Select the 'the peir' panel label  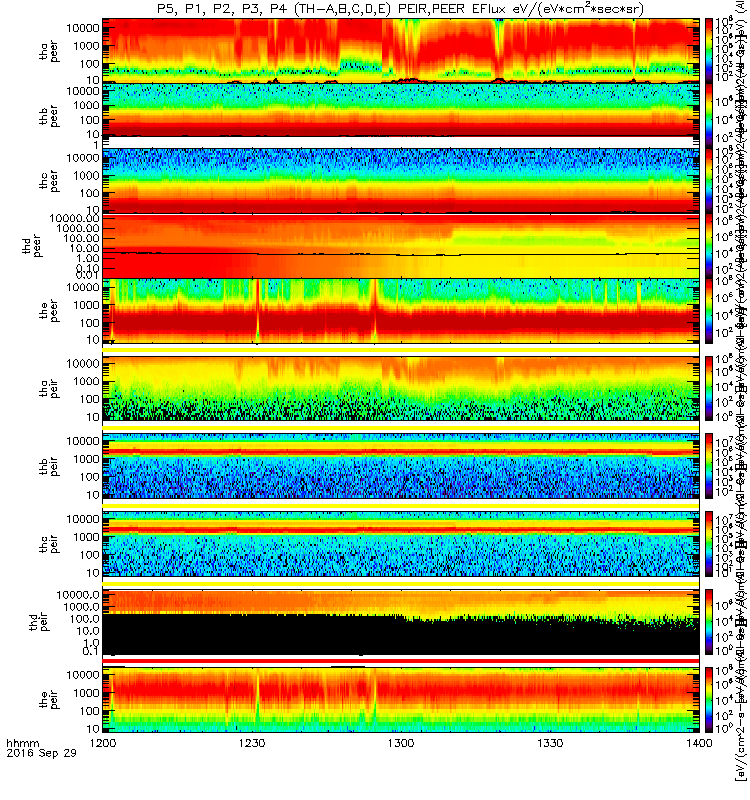click(x=49, y=699)
